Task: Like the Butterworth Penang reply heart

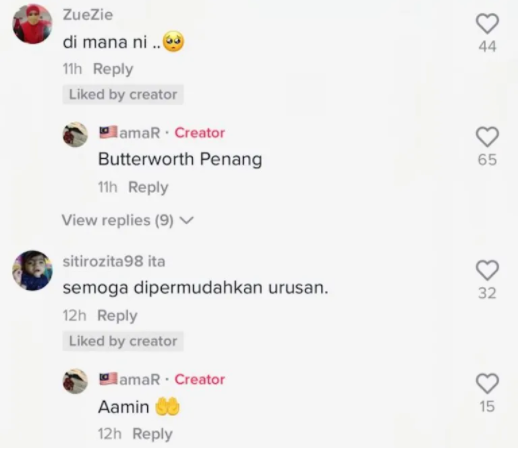Action: [x=487, y=137]
